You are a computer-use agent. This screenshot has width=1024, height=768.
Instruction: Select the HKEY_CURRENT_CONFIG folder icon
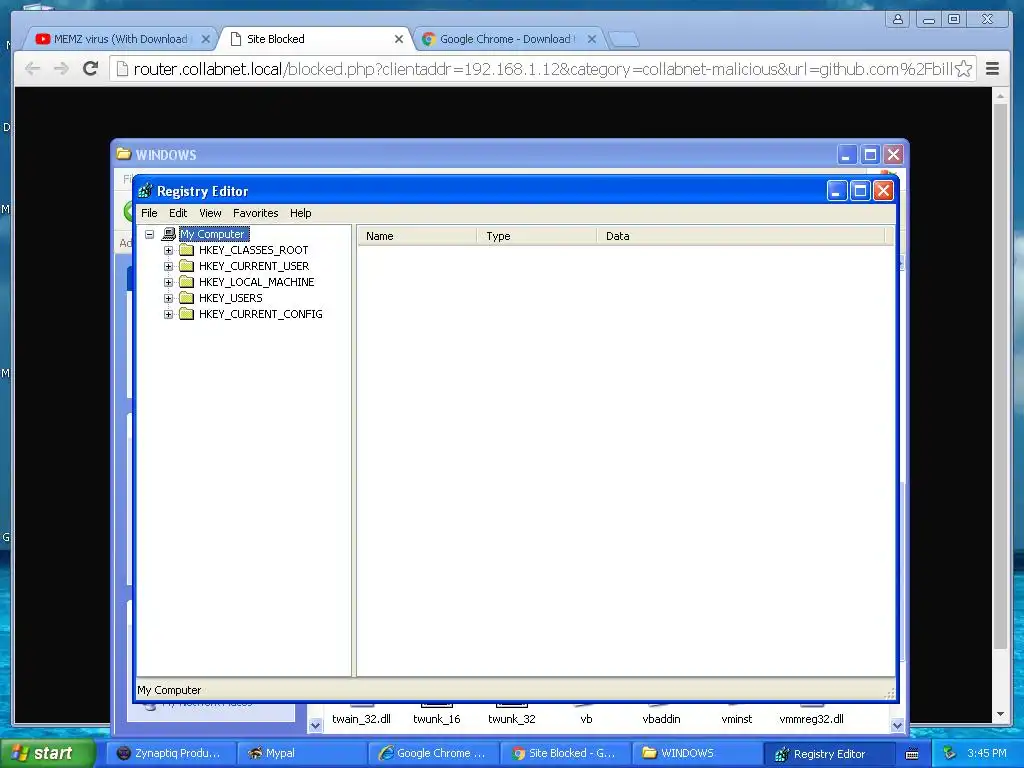[x=187, y=314]
